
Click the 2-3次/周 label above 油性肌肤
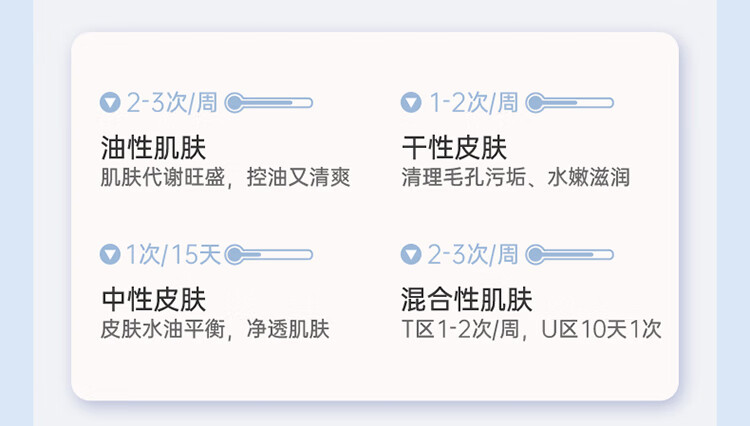tap(172, 103)
